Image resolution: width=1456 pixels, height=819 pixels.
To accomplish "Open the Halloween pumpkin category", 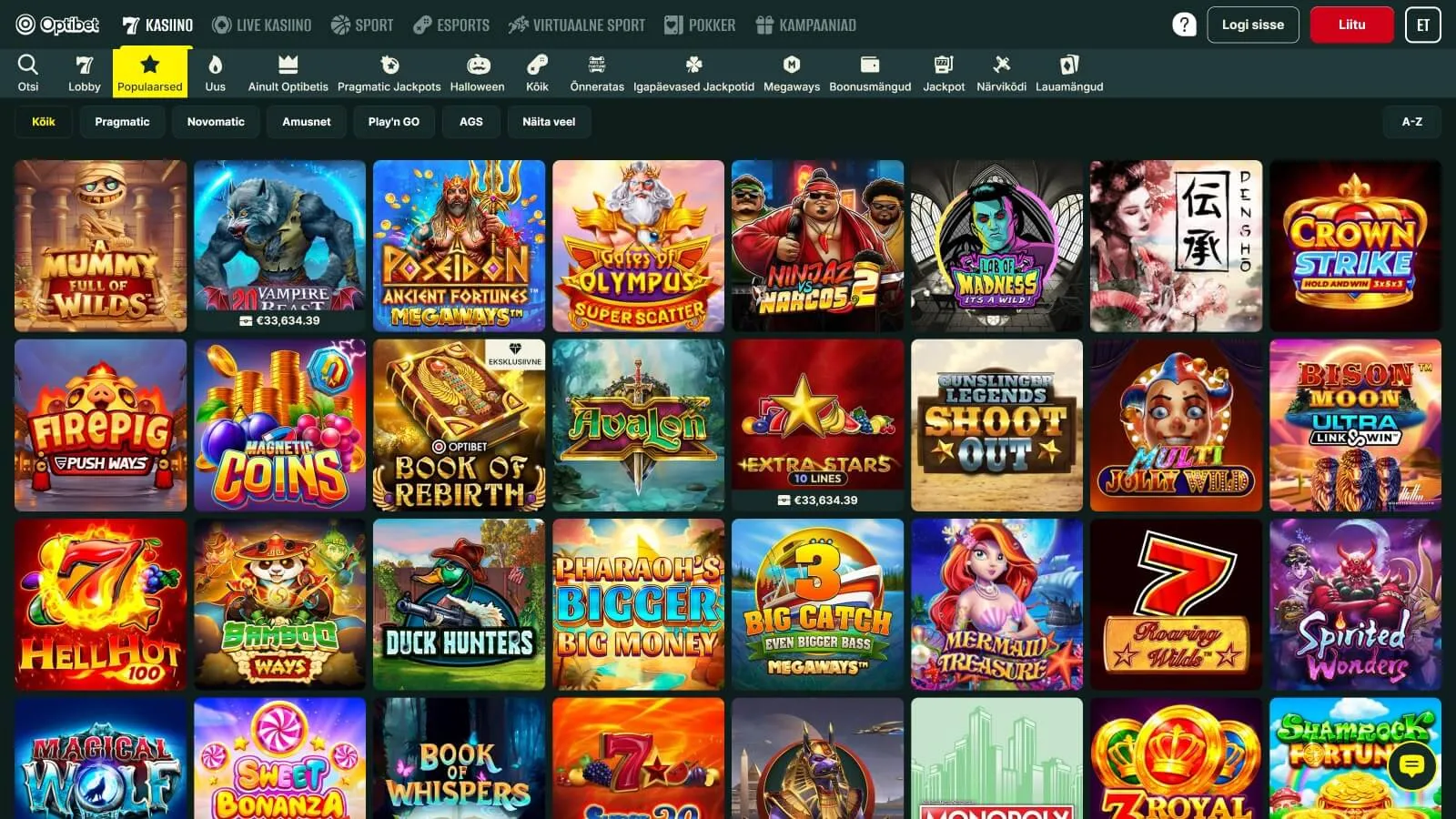I will pos(477,66).
